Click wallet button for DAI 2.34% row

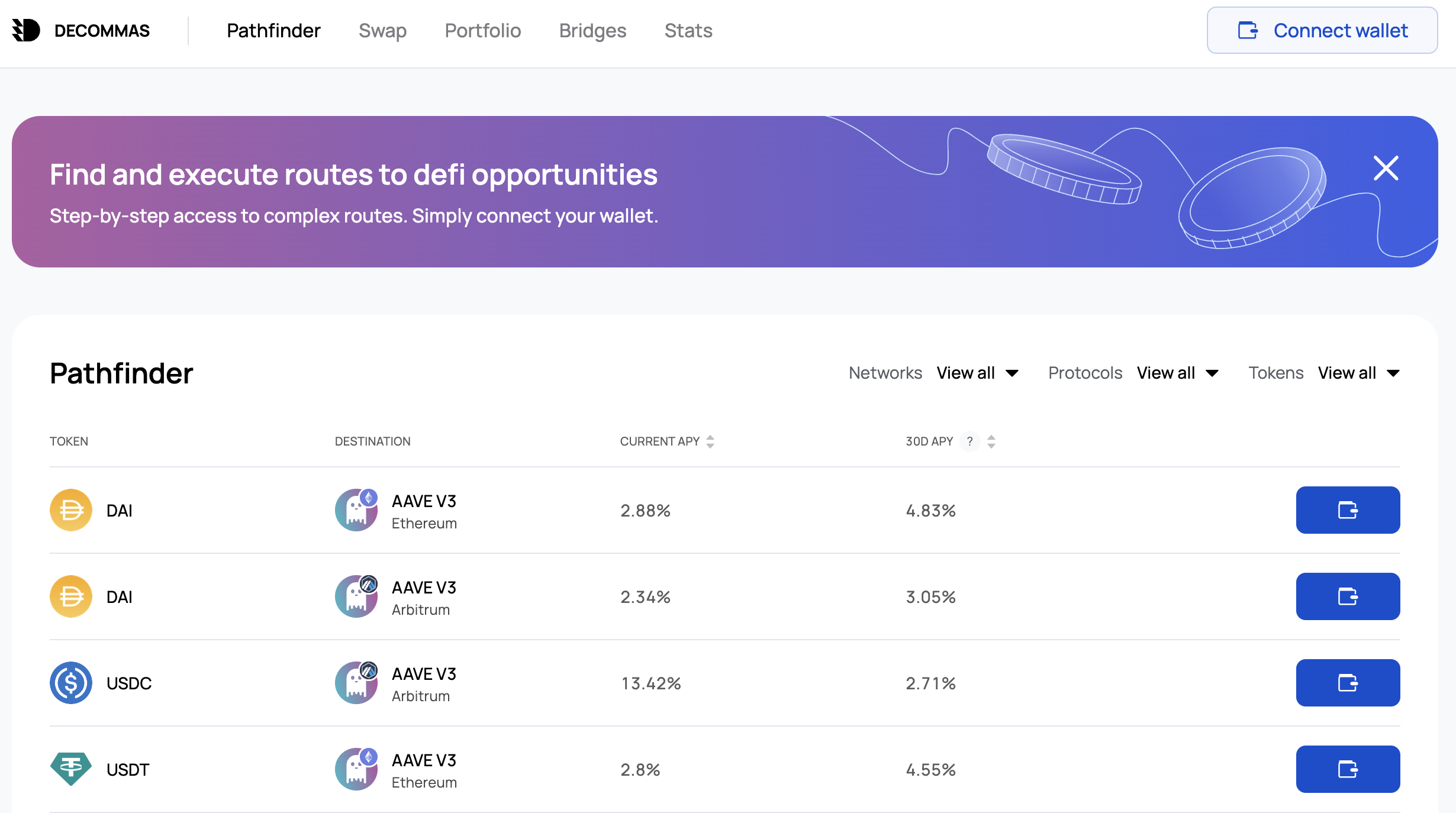tap(1348, 596)
